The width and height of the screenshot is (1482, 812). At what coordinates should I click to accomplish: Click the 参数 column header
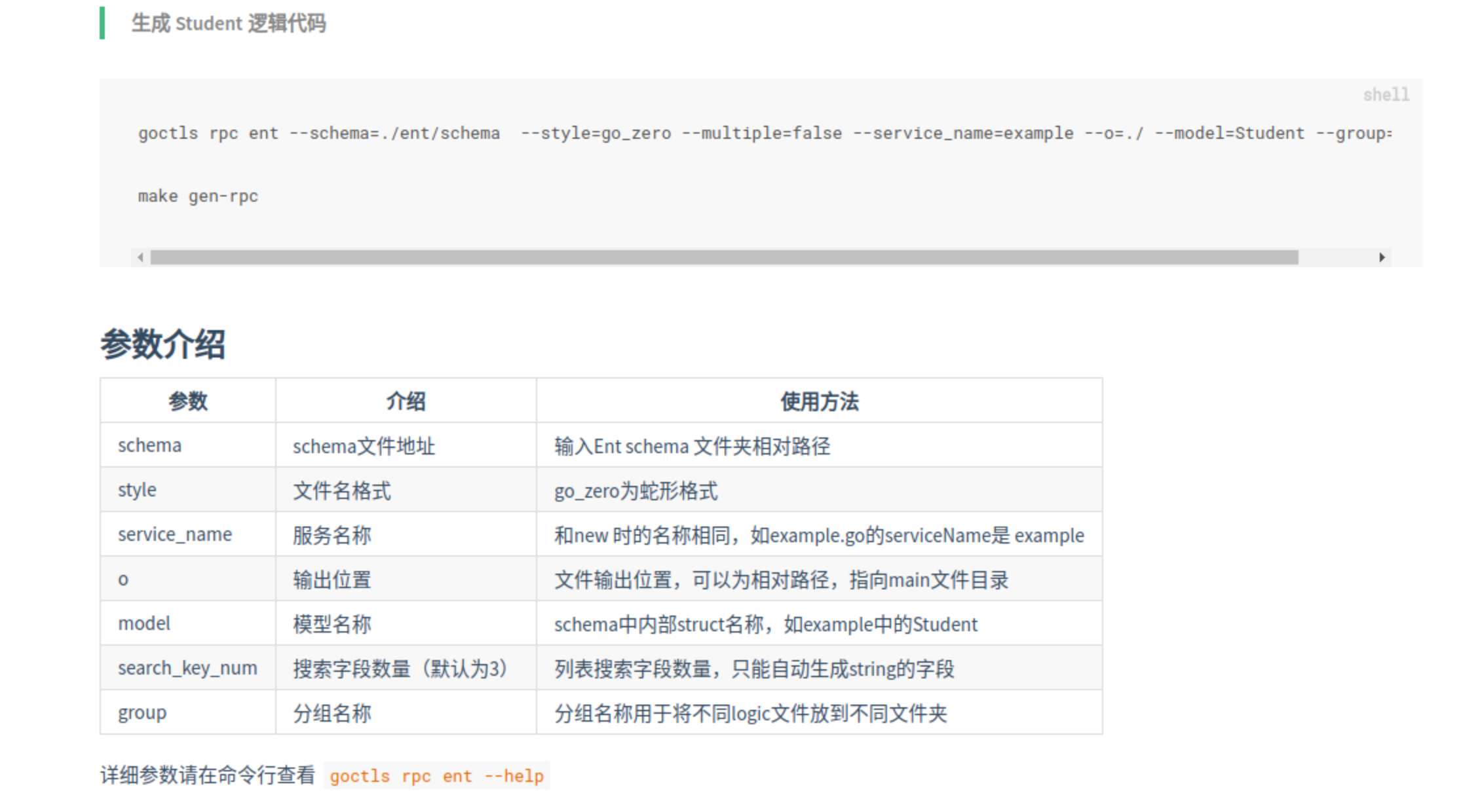(188, 401)
